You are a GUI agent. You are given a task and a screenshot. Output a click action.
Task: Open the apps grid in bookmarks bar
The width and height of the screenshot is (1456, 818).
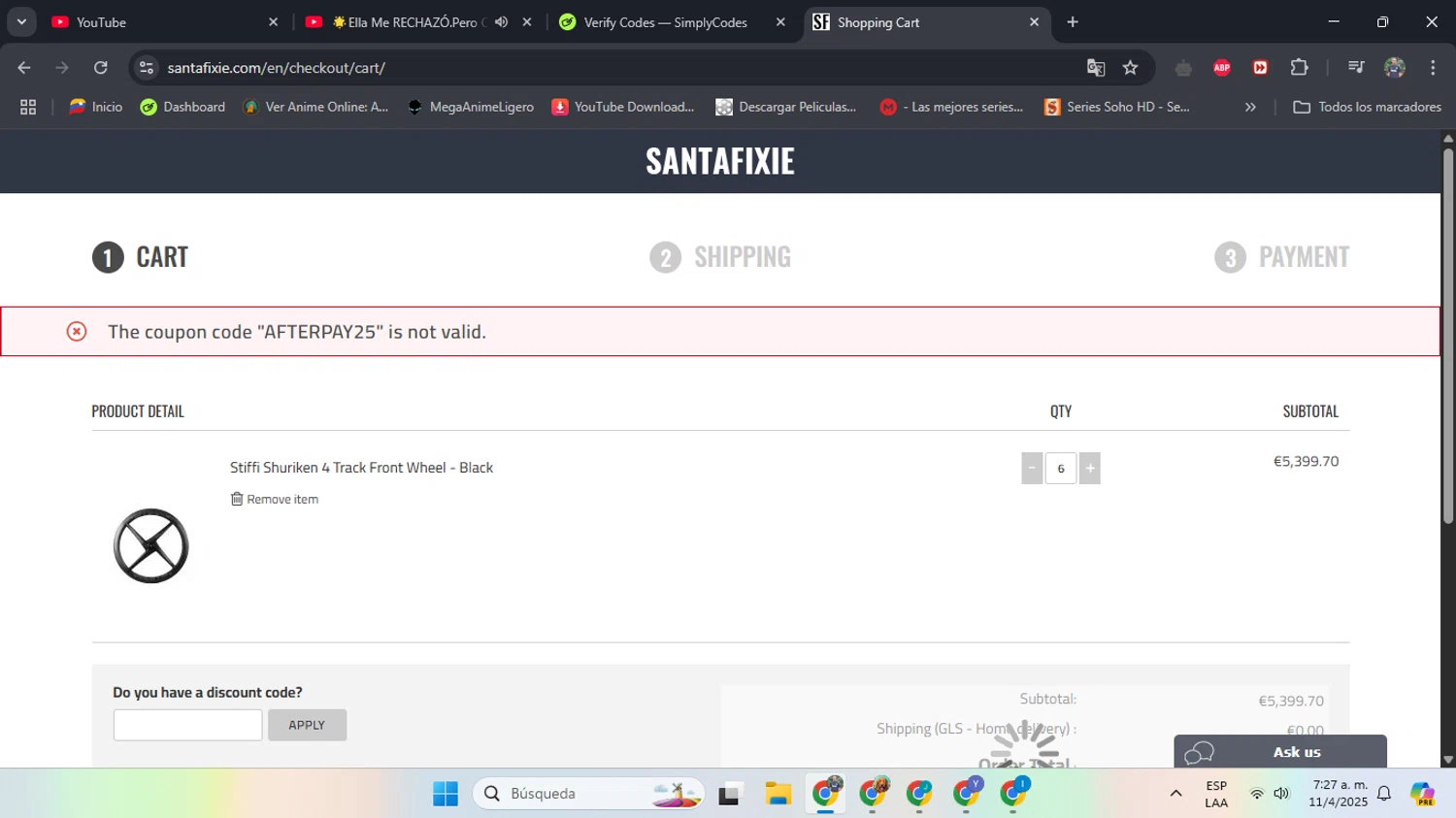(x=28, y=107)
